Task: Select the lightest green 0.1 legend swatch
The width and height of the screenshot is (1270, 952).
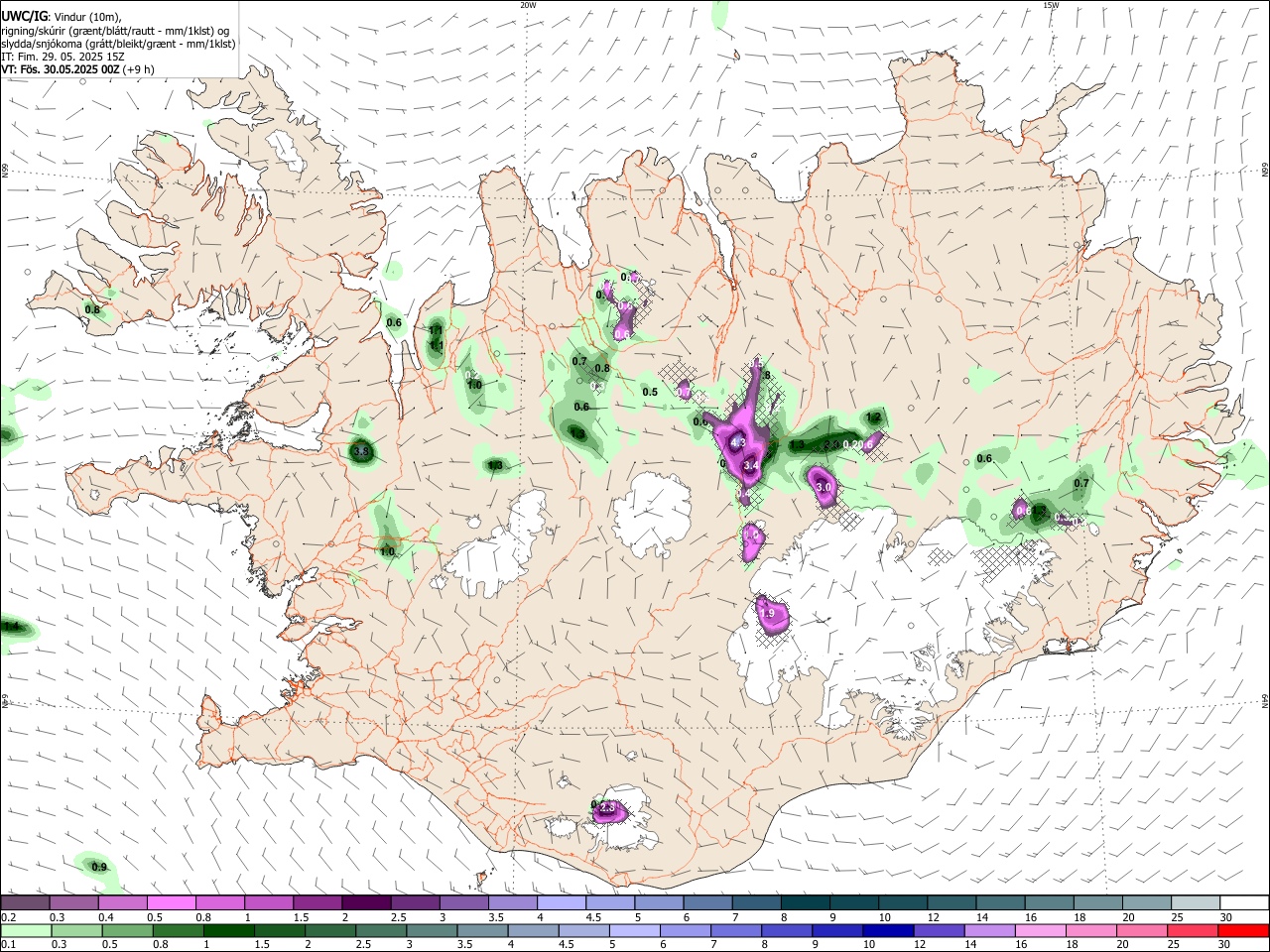Action: pyautogui.click(x=24, y=930)
